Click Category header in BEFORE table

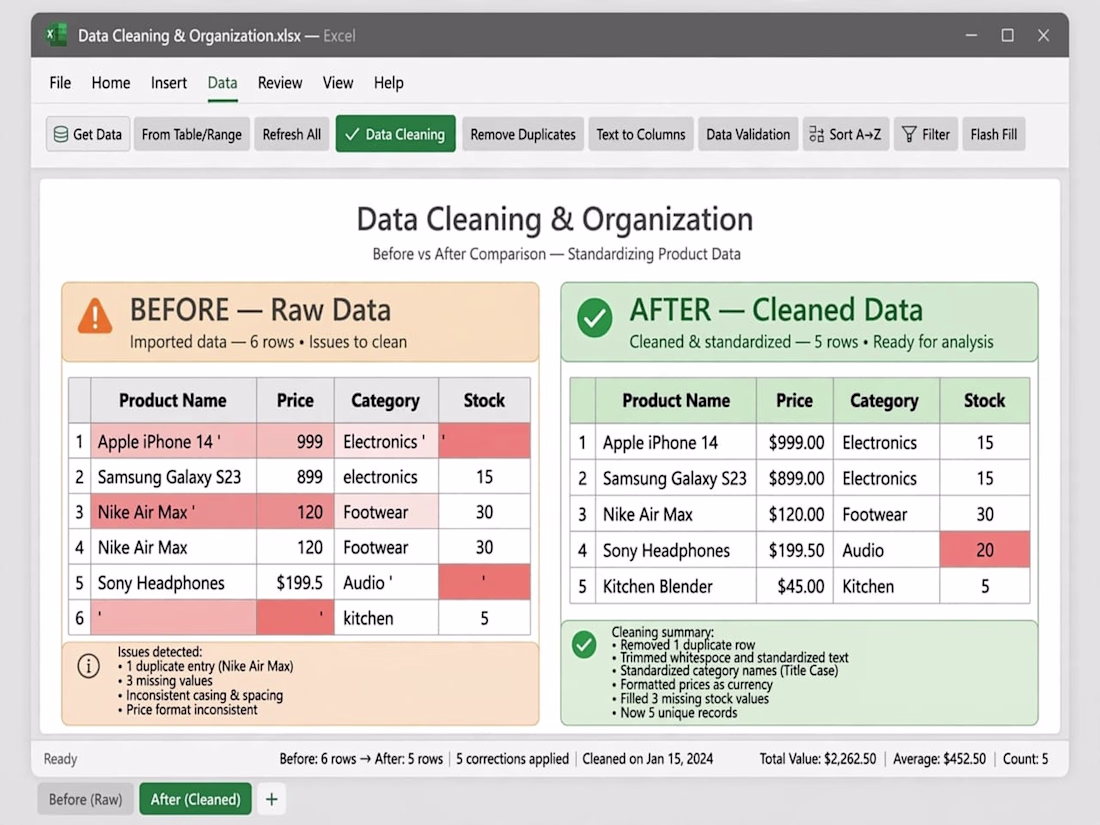point(386,401)
